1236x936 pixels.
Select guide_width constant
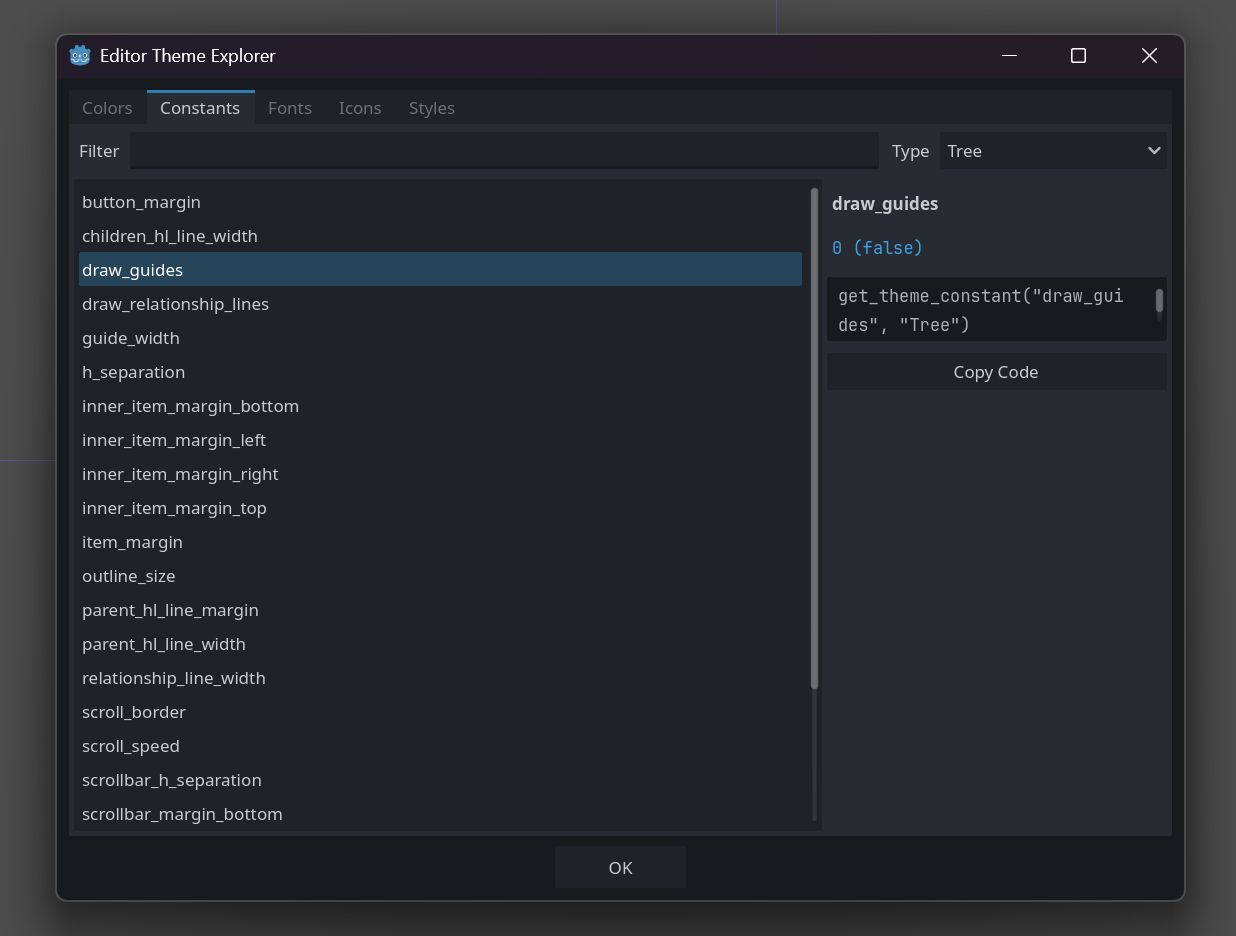click(x=440, y=338)
